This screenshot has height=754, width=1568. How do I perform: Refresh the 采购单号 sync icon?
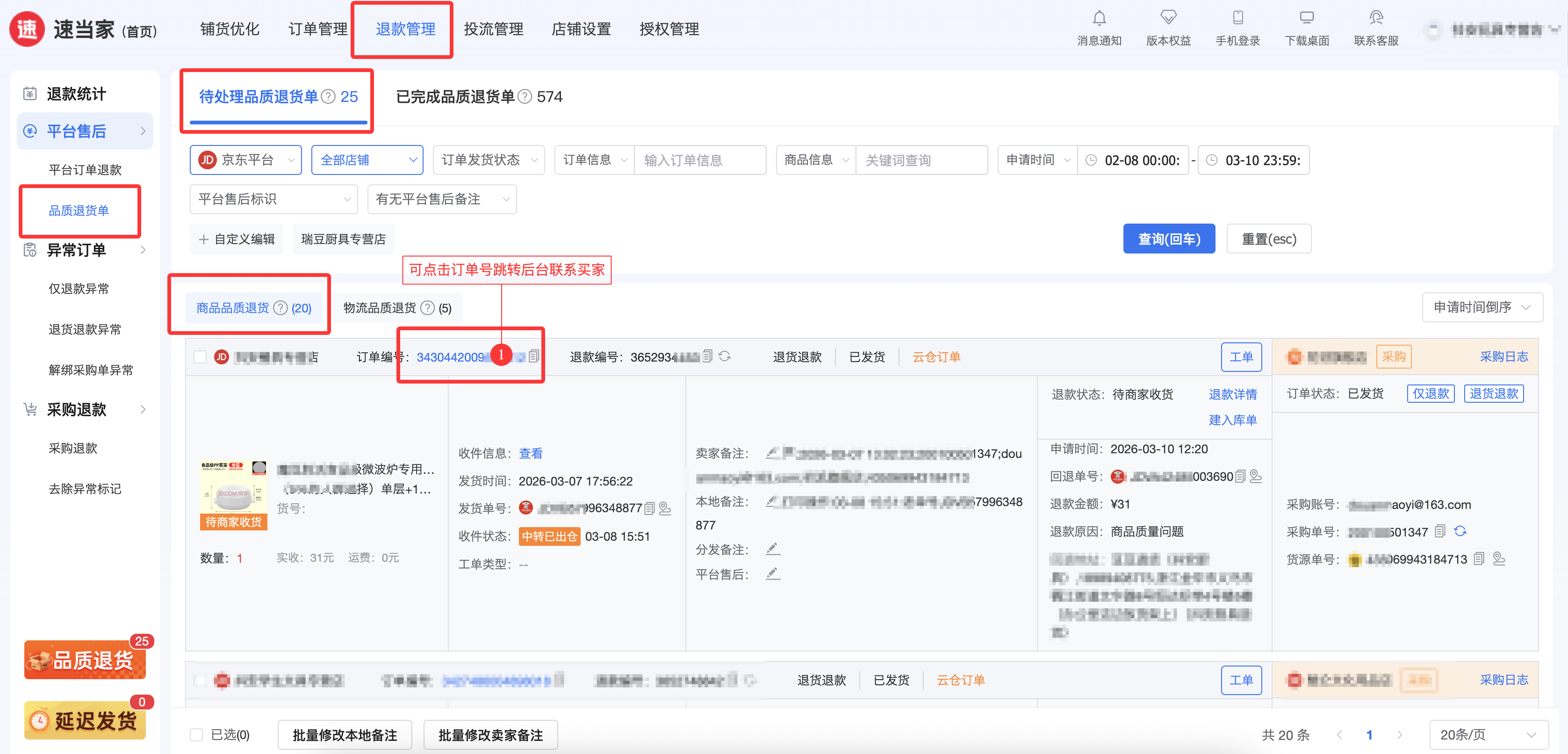1460,531
